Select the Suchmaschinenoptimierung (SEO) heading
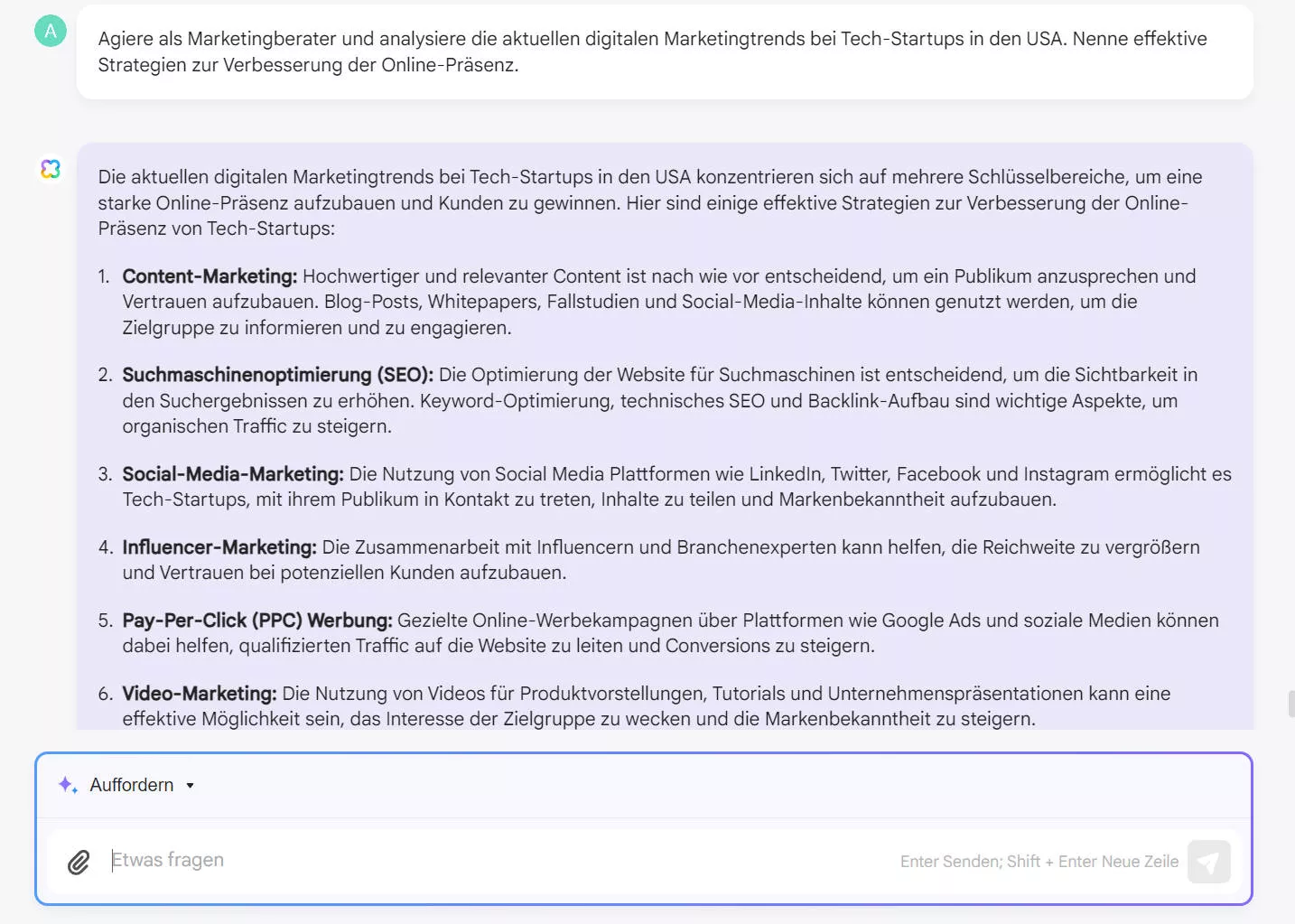The image size is (1295, 924). (276, 374)
